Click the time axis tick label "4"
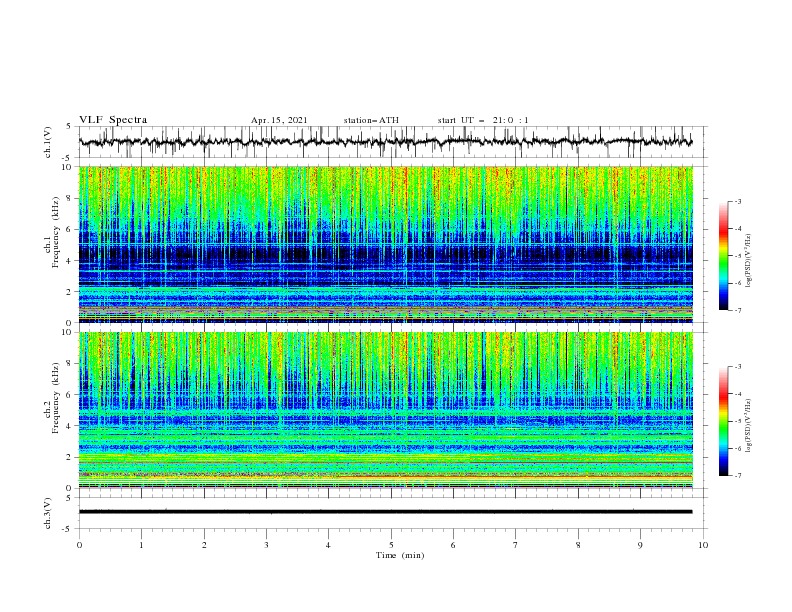Viewport: 792px width, 612px height. tap(328, 545)
